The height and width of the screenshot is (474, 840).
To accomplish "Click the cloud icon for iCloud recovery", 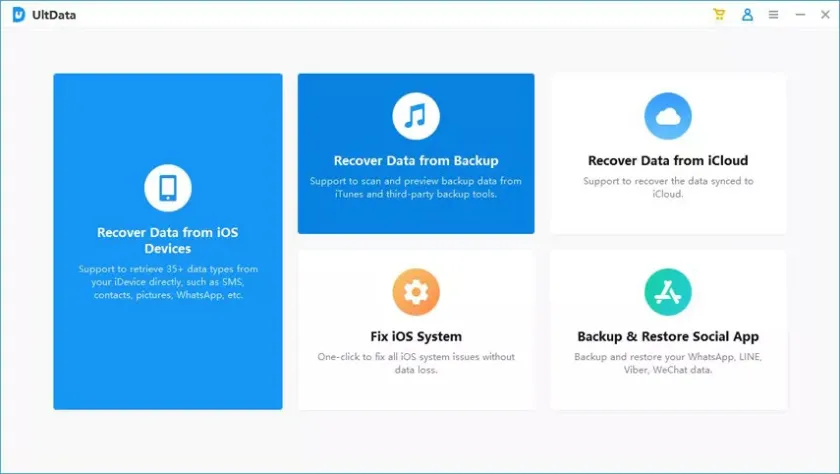I will (668, 116).
